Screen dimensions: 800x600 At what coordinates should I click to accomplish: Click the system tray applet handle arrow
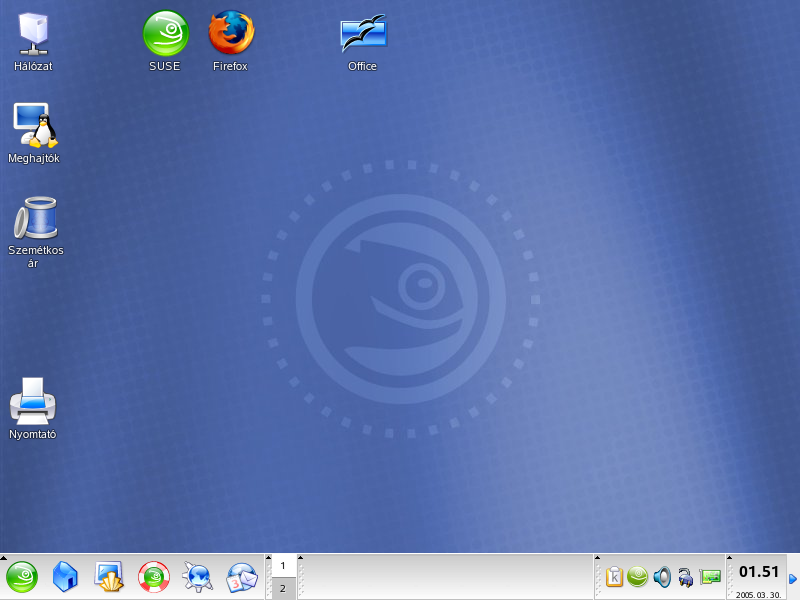(597, 558)
